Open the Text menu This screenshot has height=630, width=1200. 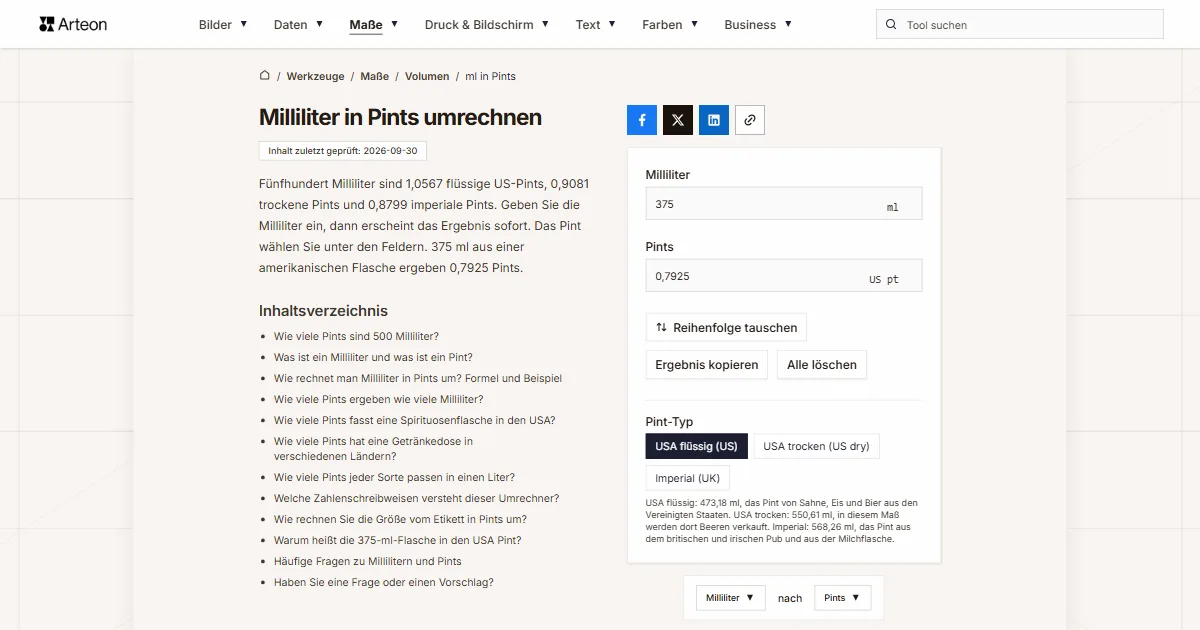click(x=596, y=25)
